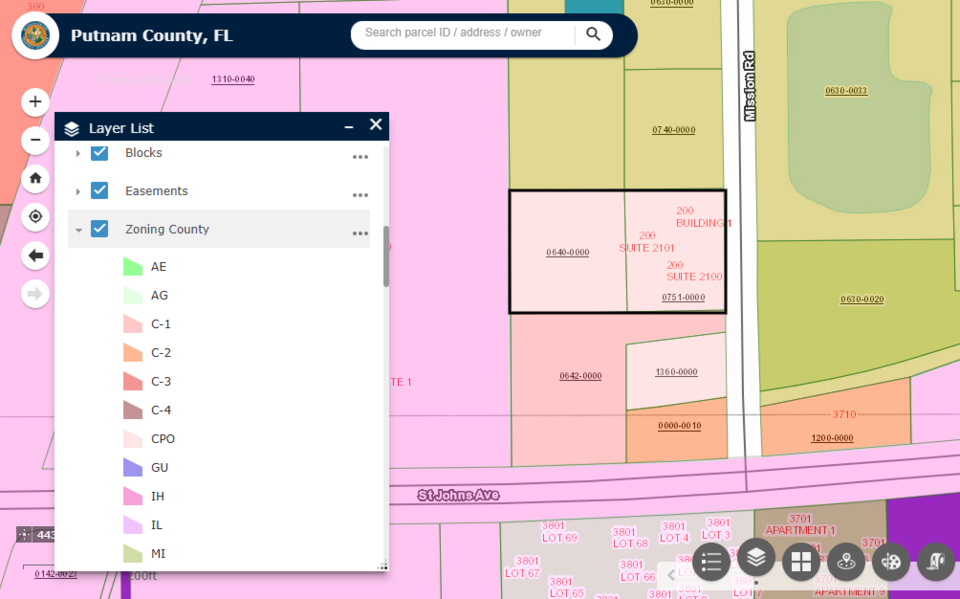Open the draw palette tool
Image resolution: width=960 pixels, height=599 pixels.
(x=891, y=562)
